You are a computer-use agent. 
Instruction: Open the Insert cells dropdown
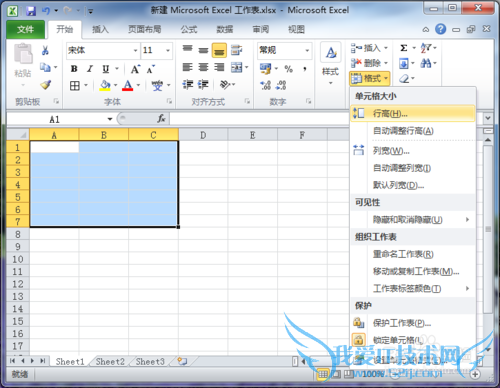tap(386, 48)
